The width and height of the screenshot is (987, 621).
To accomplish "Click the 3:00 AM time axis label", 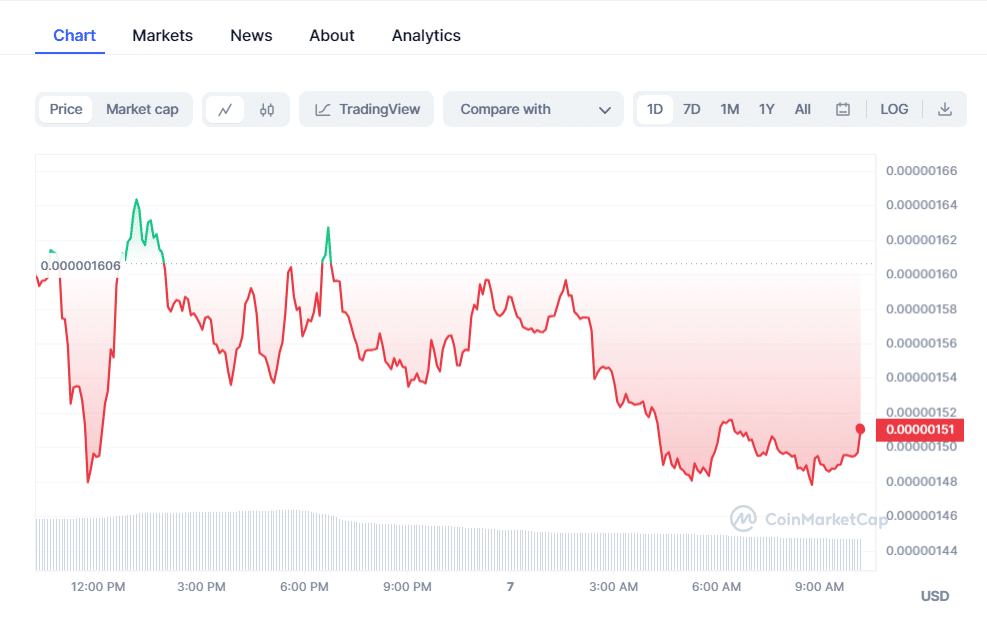I will click(614, 587).
